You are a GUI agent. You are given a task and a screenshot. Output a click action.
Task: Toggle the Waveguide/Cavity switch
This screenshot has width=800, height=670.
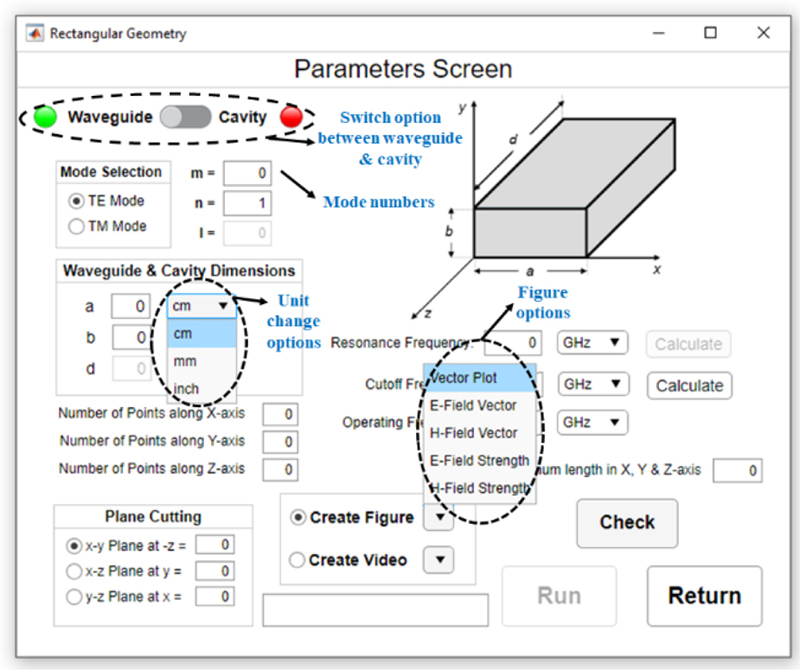tap(185, 117)
